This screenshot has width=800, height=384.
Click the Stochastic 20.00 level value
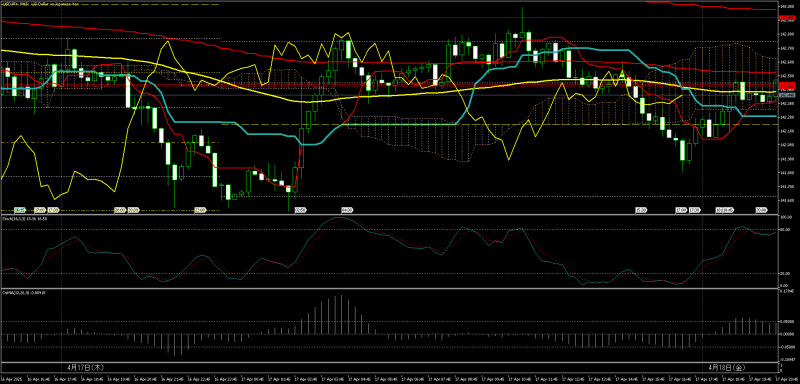coord(786,273)
